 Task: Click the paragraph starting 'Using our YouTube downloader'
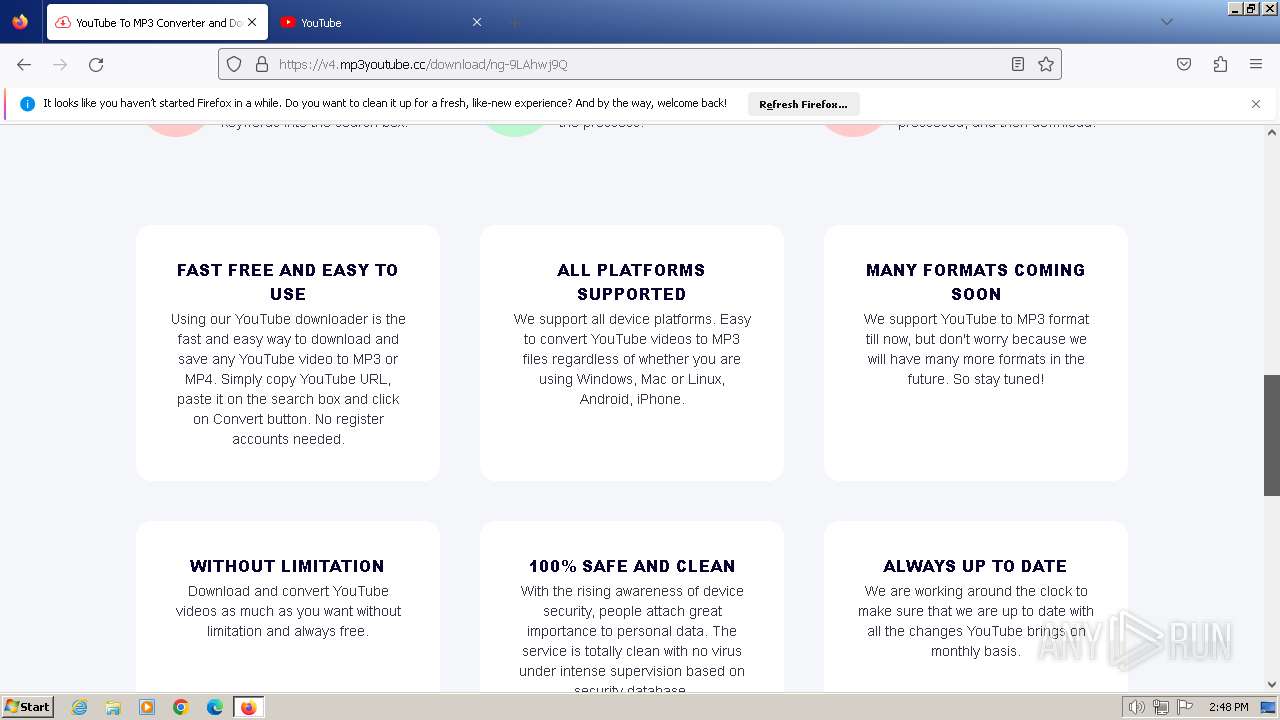coord(288,379)
